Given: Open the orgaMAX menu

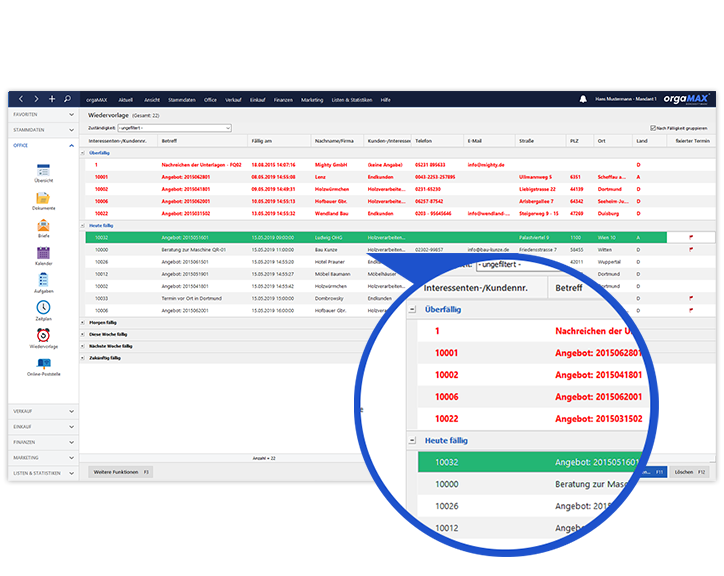Looking at the screenshot, I should (97, 100).
